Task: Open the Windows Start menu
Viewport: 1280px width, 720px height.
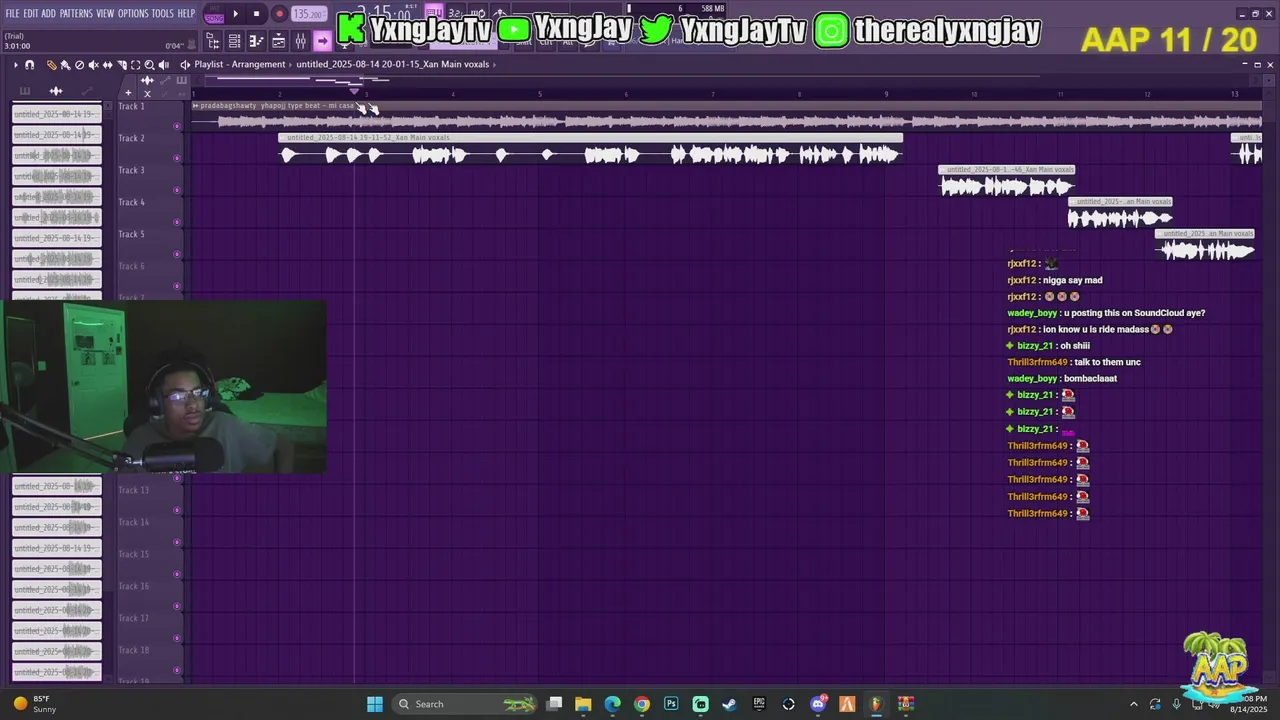Action: coord(375,704)
